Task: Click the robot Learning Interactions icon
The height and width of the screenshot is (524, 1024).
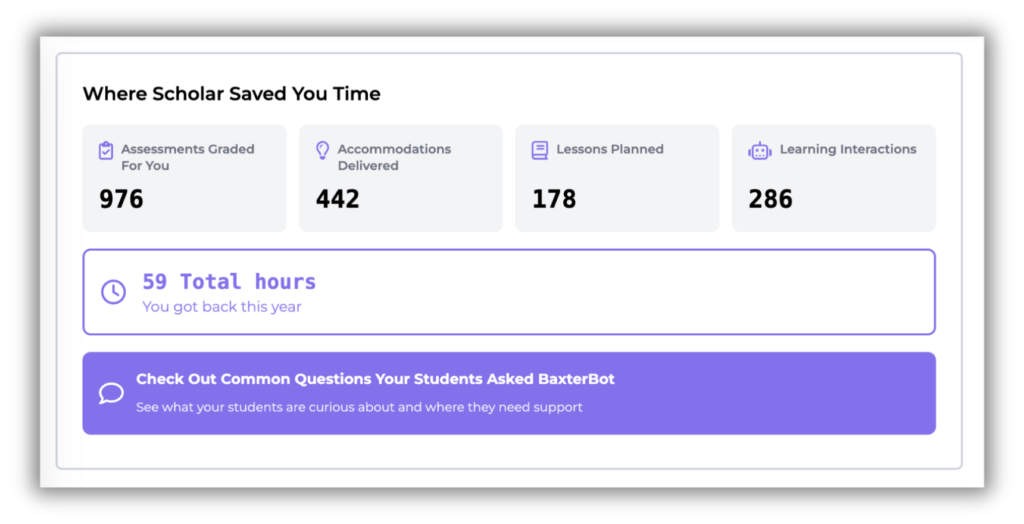Action: 760,151
